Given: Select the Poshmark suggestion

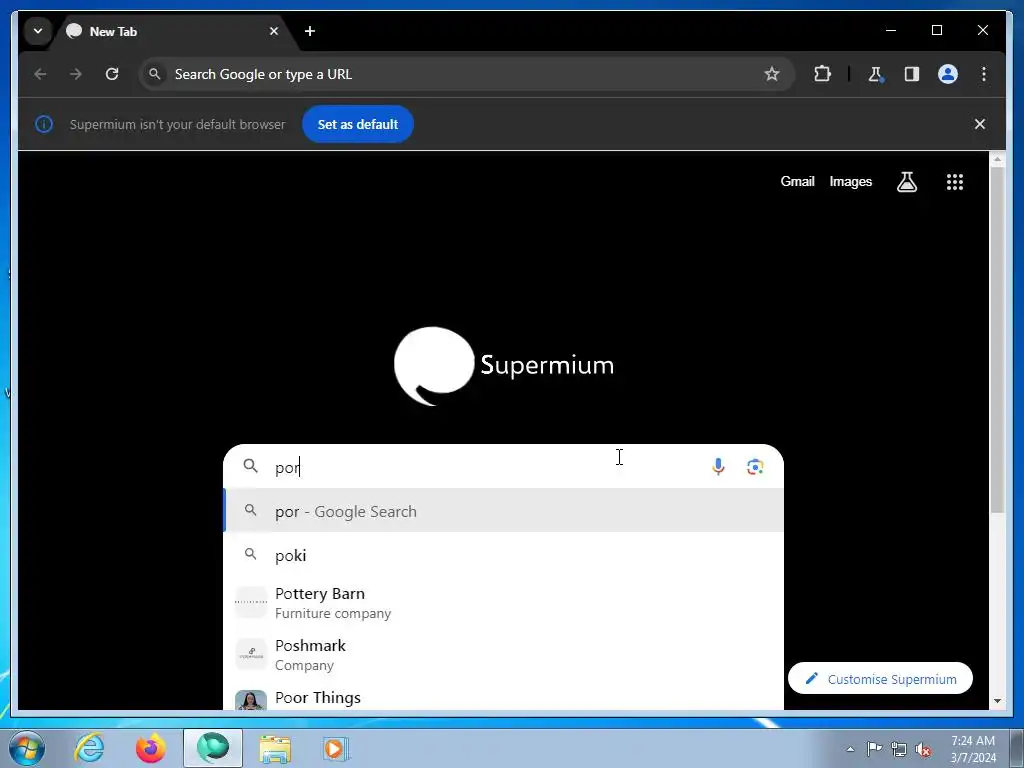Looking at the screenshot, I should coord(503,654).
